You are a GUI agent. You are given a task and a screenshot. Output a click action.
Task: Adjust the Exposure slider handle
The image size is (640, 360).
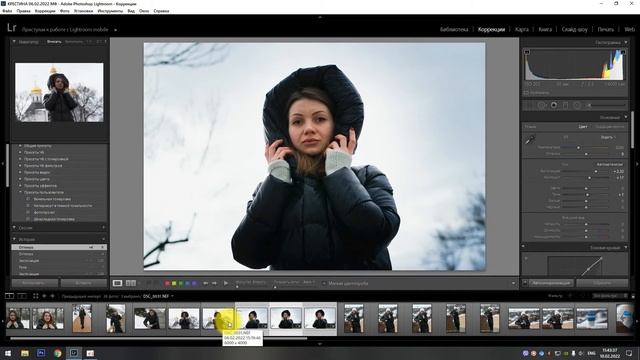coord(596,171)
